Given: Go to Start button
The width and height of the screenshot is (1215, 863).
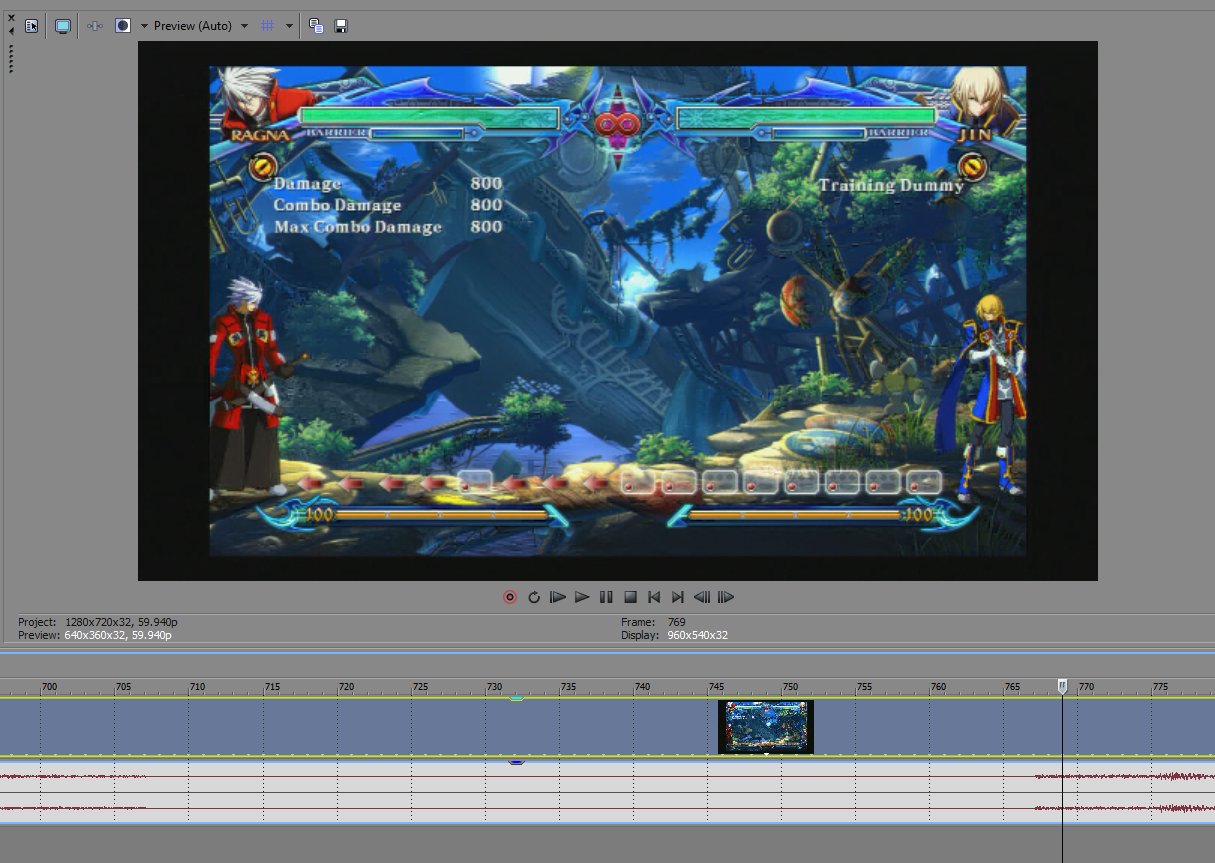Looking at the screenshot, I should [x=654, y=597].
